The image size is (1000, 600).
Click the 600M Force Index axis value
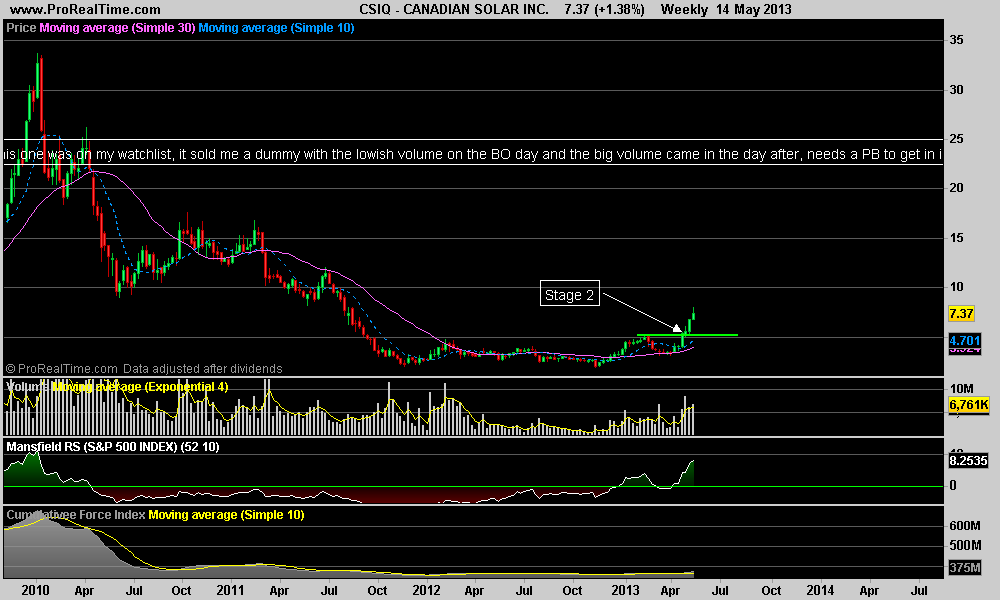pyautogui.click(x=965, y=526)
